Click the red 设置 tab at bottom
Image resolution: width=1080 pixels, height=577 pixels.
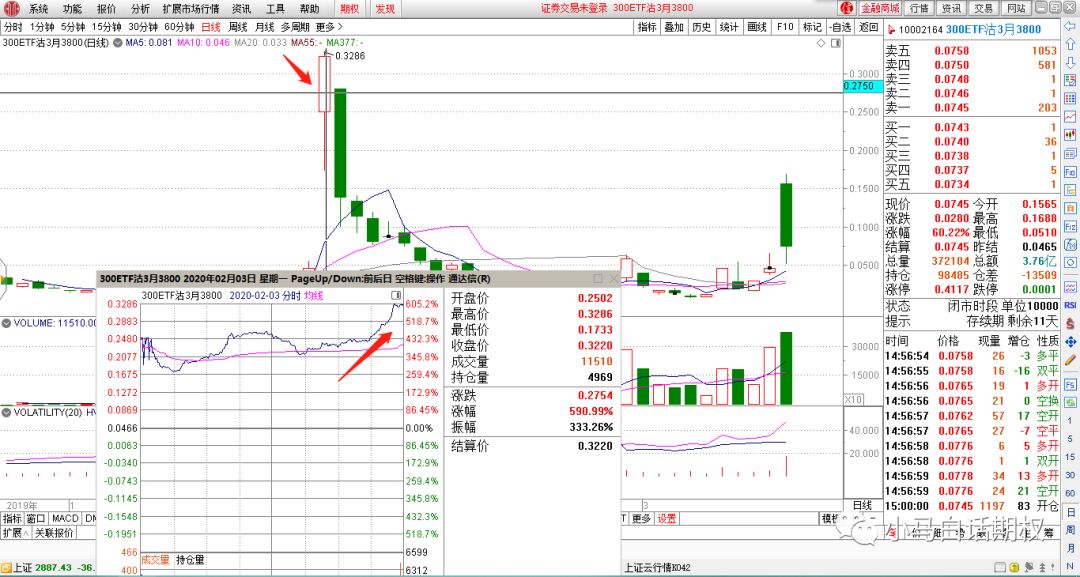[x=666, y=518]
